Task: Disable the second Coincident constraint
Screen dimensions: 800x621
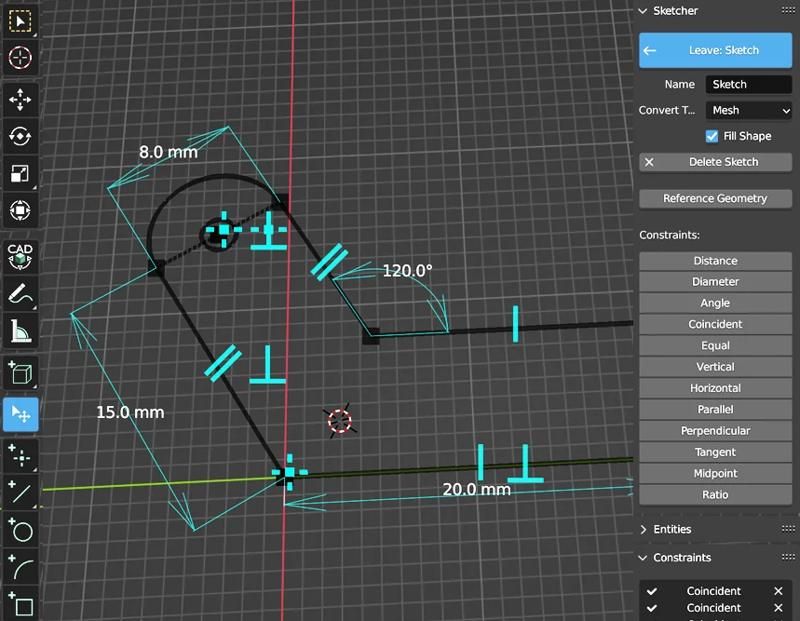Action: coord(652,608)
